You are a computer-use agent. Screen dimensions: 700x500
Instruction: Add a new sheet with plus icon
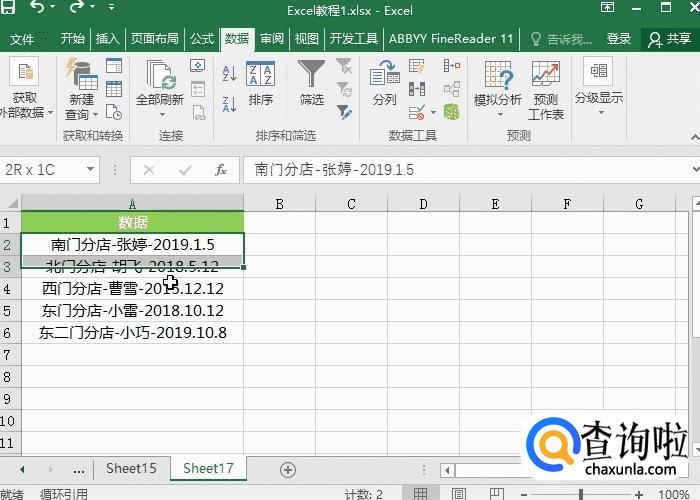tap(288, 469)
